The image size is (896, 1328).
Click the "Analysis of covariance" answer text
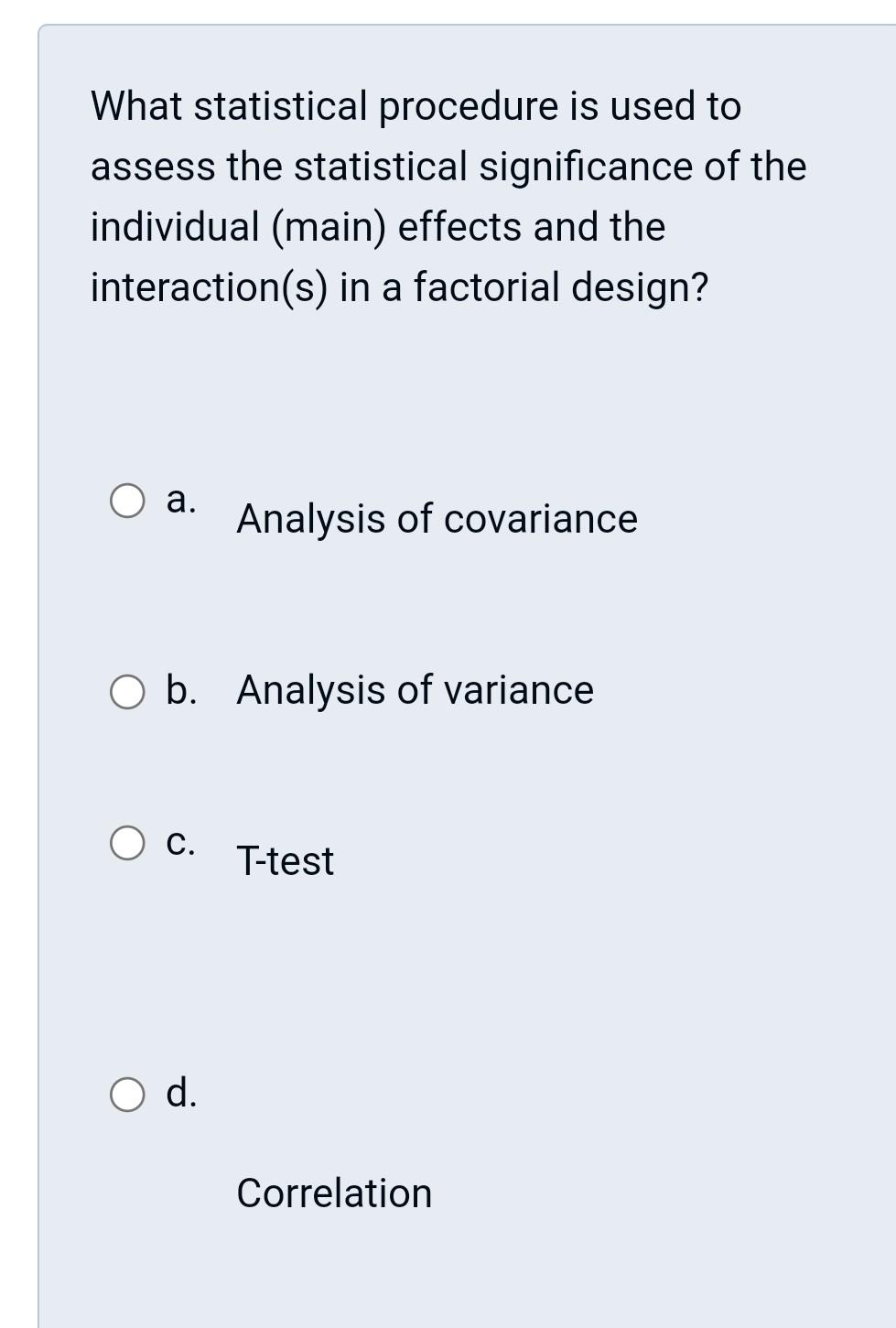437,519
